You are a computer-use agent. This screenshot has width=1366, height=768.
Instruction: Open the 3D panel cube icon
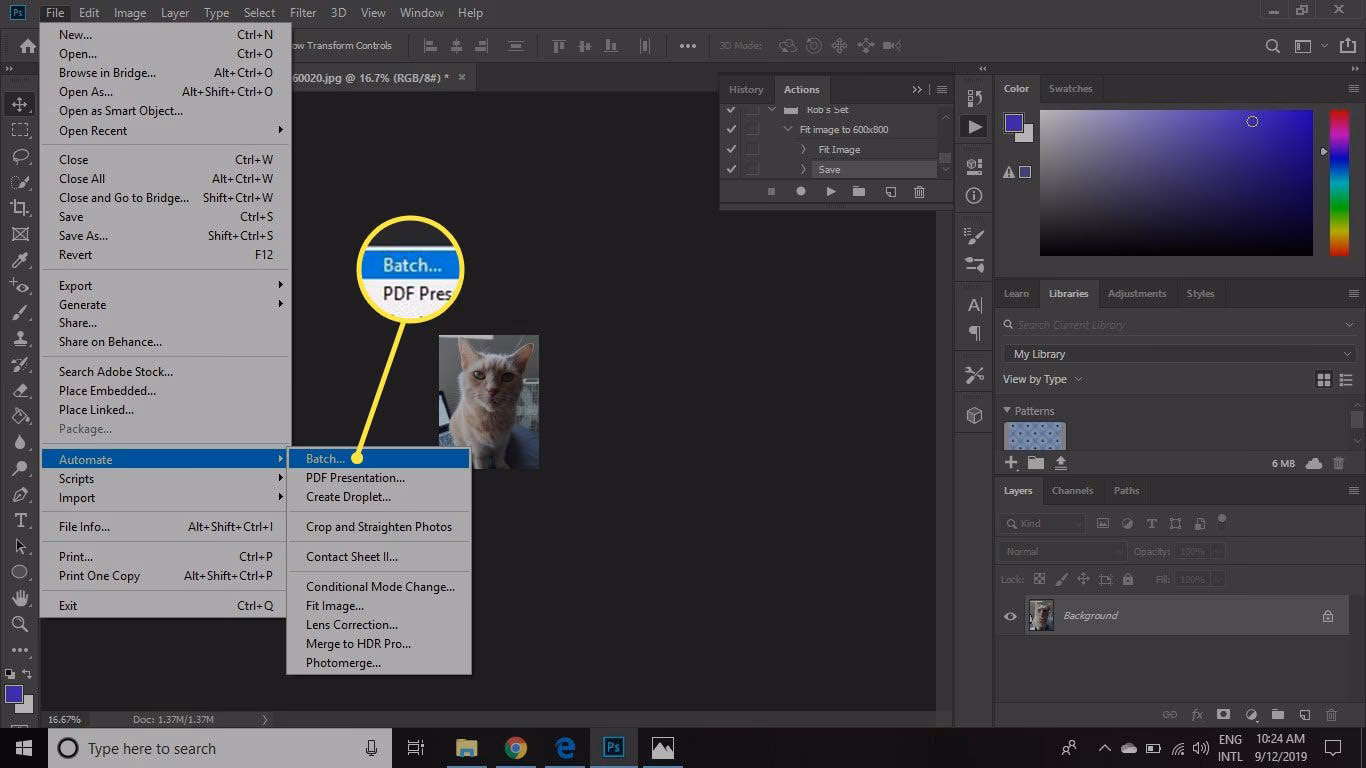974,415
